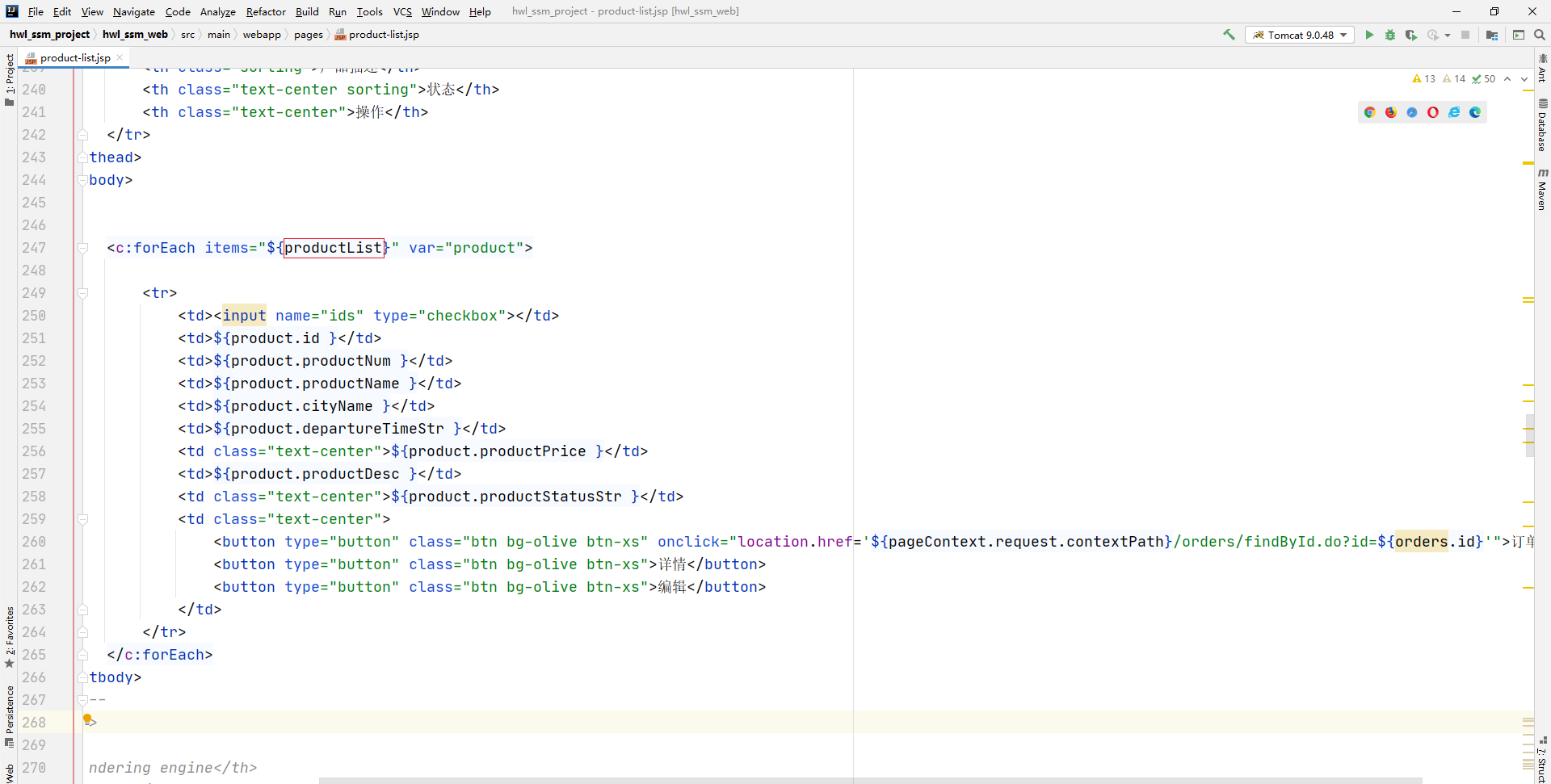Click line number 260 in the gutter
The image size is (1551, 784).
34,542
